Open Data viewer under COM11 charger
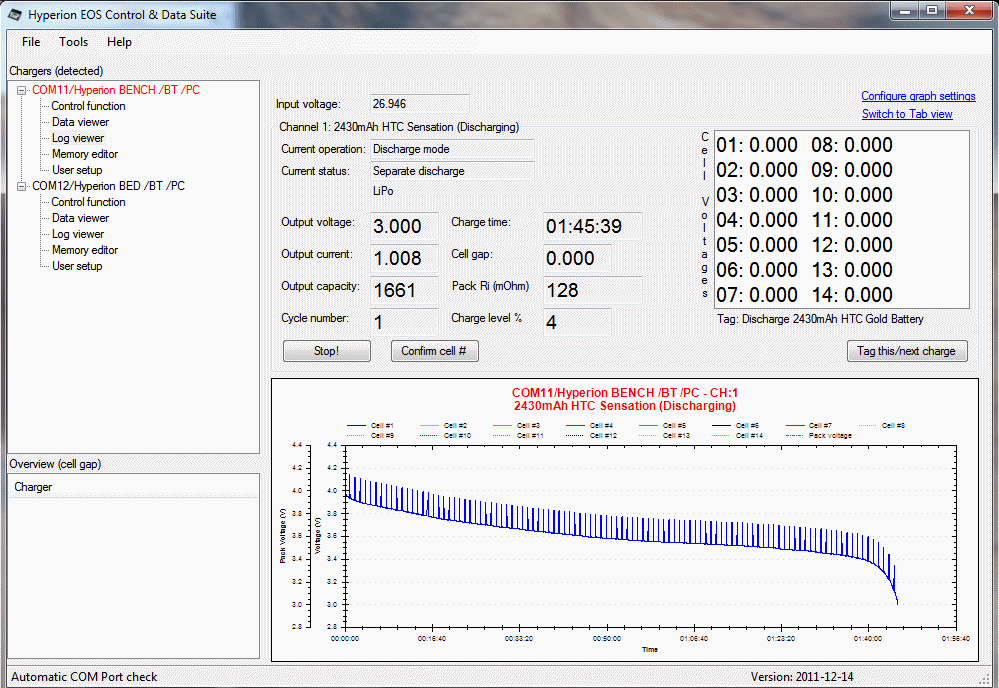This screenshot has height=688, width=999. pyautogui.click(x=80, y=122)
